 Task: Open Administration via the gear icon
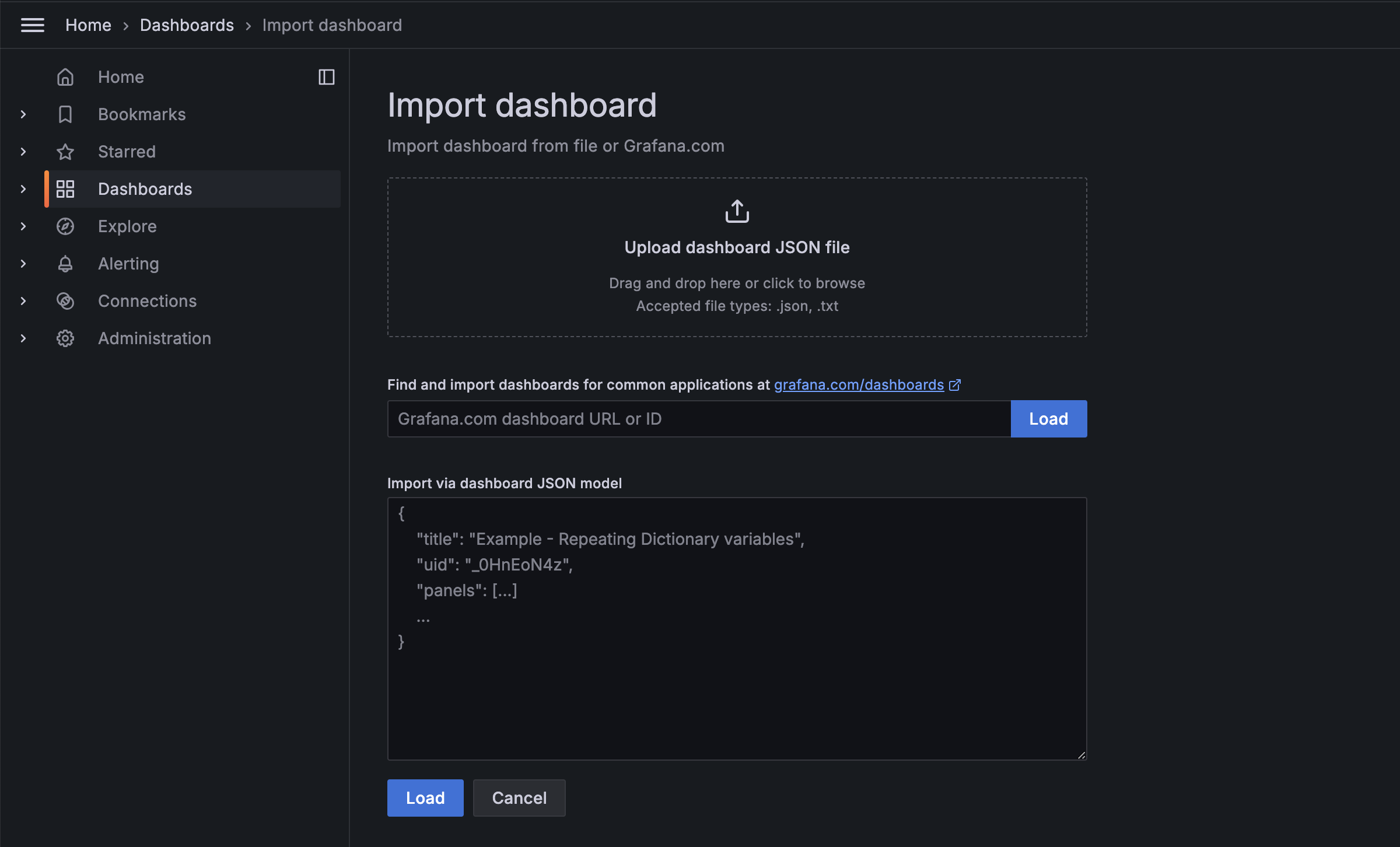pyautogui.click(x=65, y=338)
